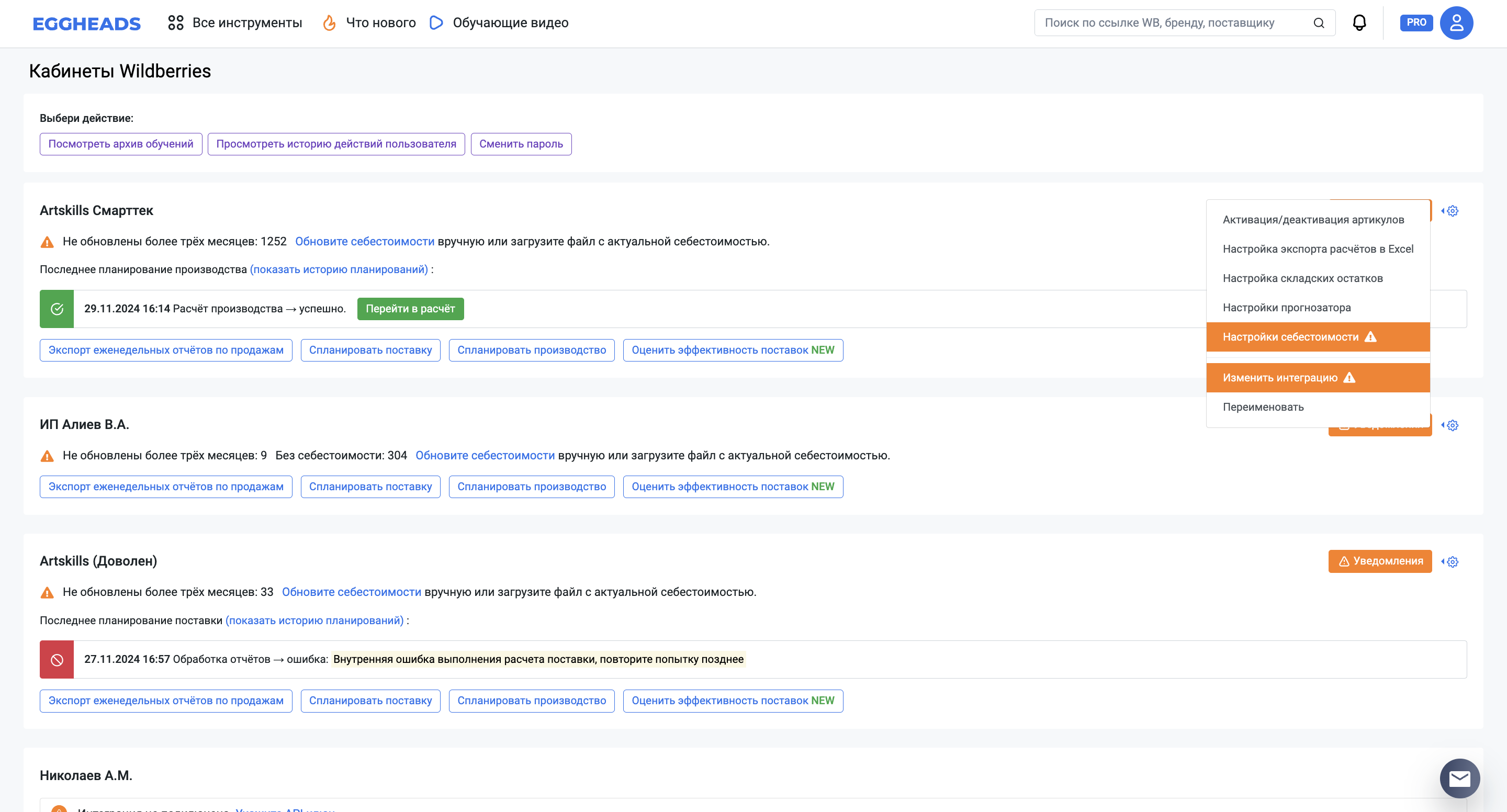Open the user profile avatar
The height and width of the screenshot is (812, 1507).
click(1456, 23)
